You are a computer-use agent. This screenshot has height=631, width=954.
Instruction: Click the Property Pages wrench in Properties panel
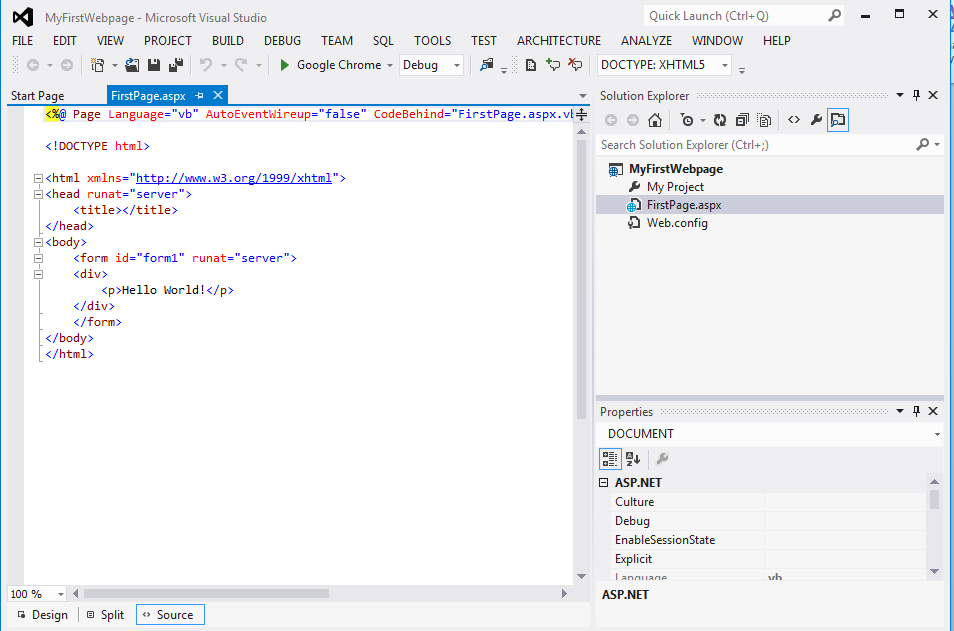pyautogui.click(x=663, y=459)
